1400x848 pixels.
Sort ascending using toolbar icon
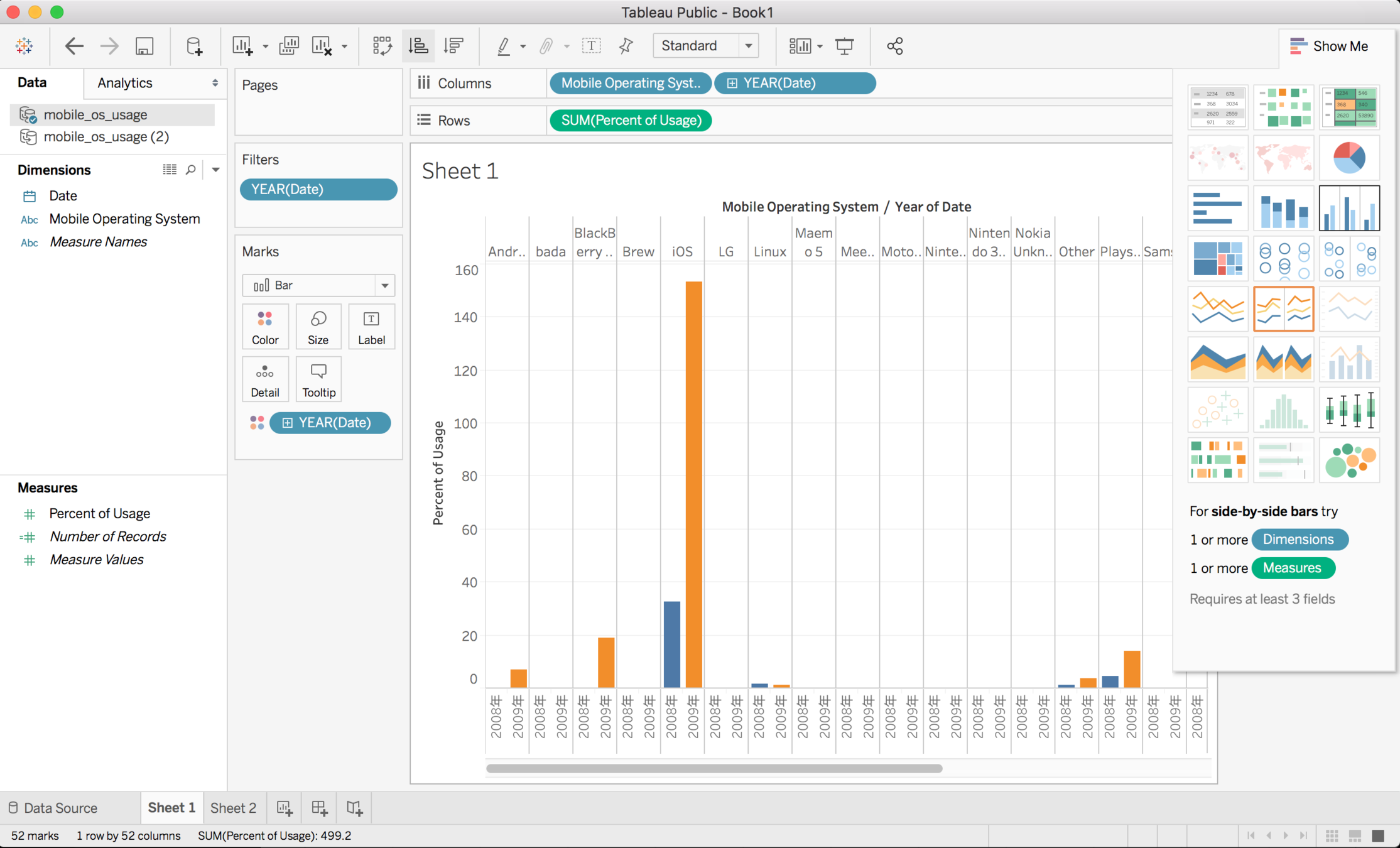[418, 46]
